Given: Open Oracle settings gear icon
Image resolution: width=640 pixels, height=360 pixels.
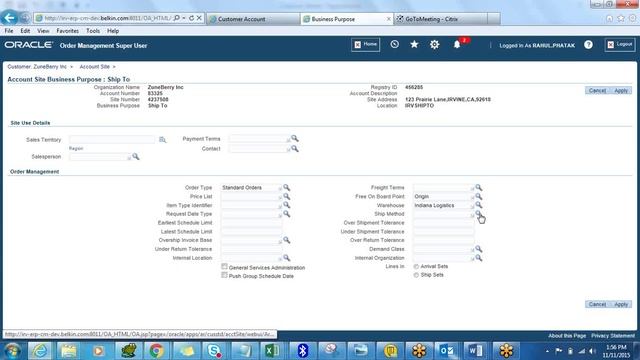Looking at the screenshot, I should [x=434, y=44].
